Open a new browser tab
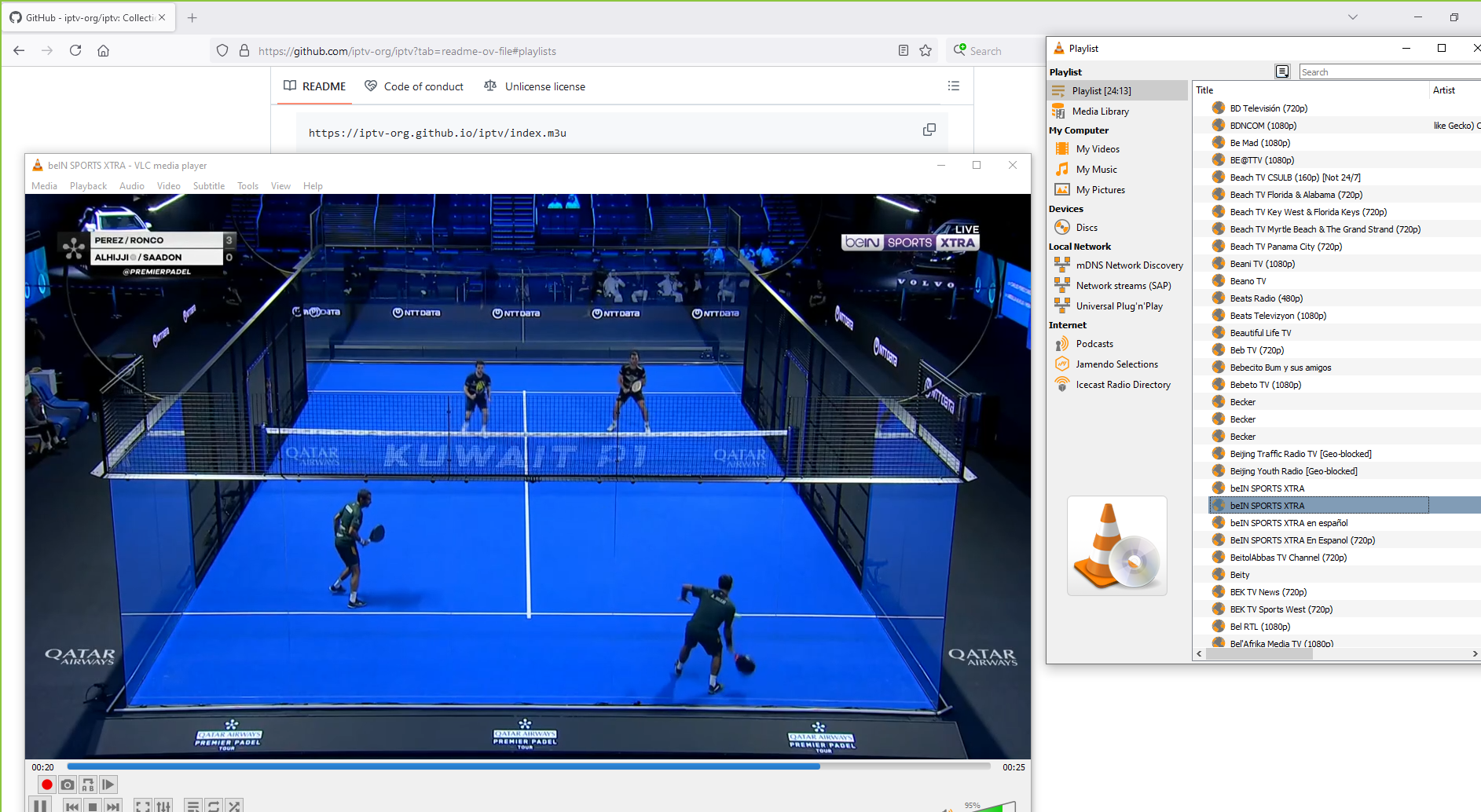The image size is (1481, 812). point(192,17)
